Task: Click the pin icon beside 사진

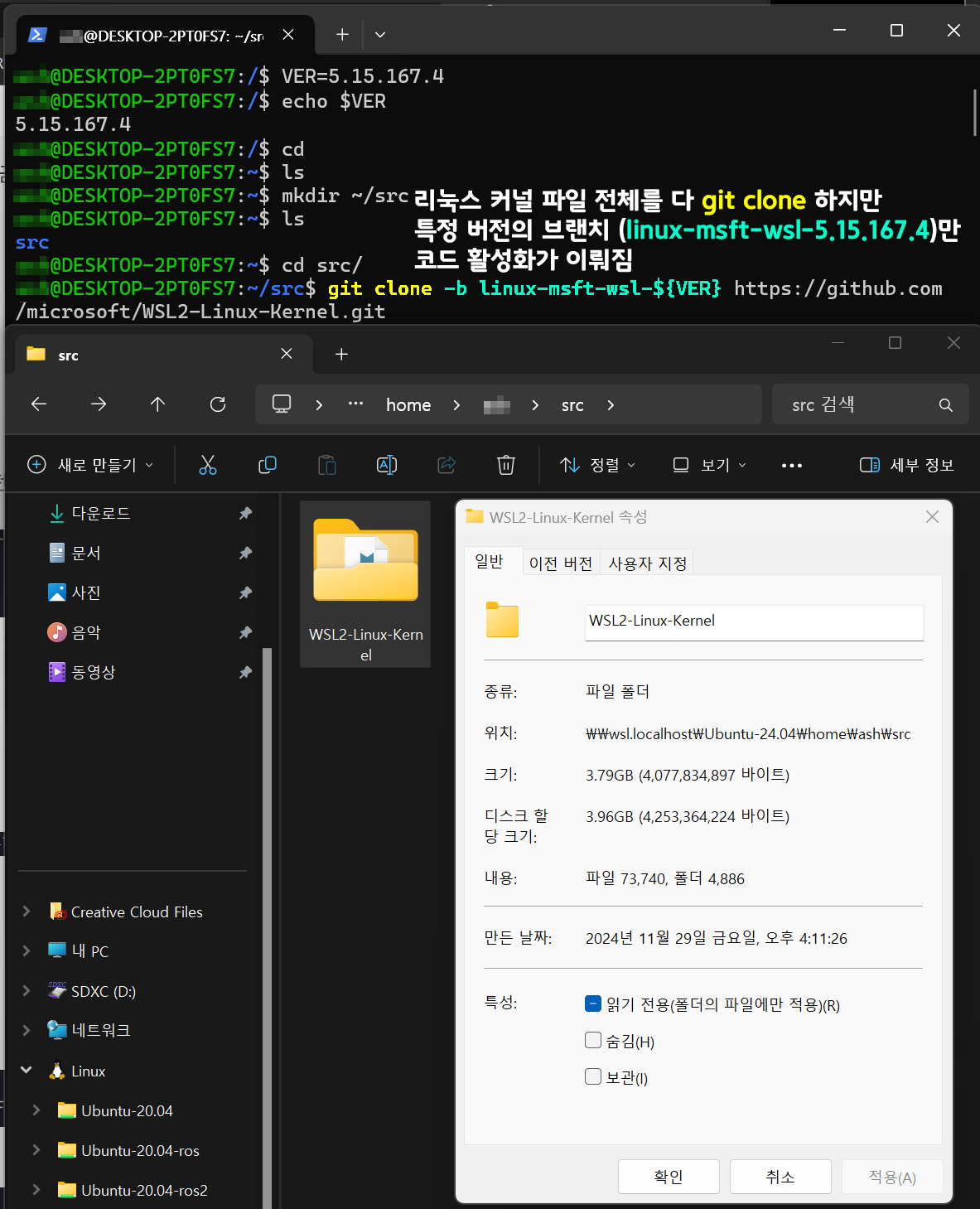Action: pyautogui.click(x=245, y=593)
